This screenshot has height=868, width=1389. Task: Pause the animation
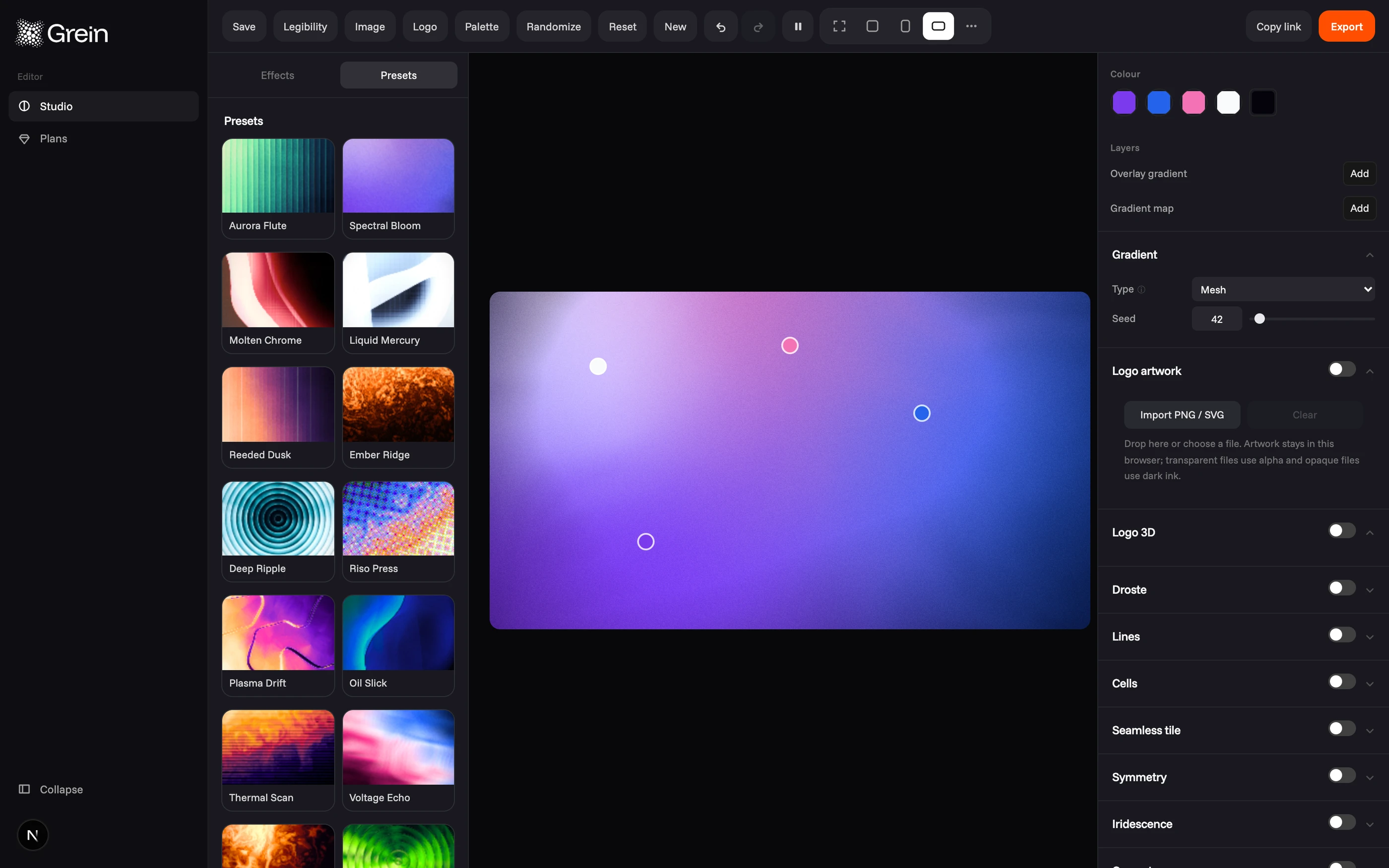798,26
